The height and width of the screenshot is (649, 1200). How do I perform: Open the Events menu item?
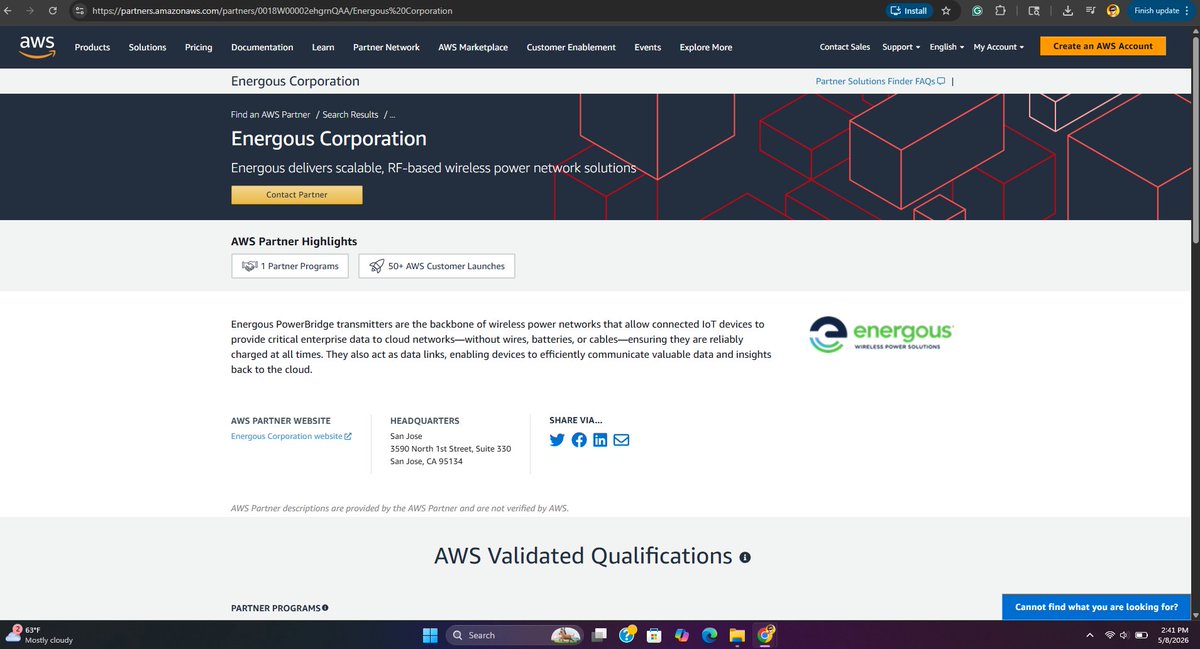(648, 47)
